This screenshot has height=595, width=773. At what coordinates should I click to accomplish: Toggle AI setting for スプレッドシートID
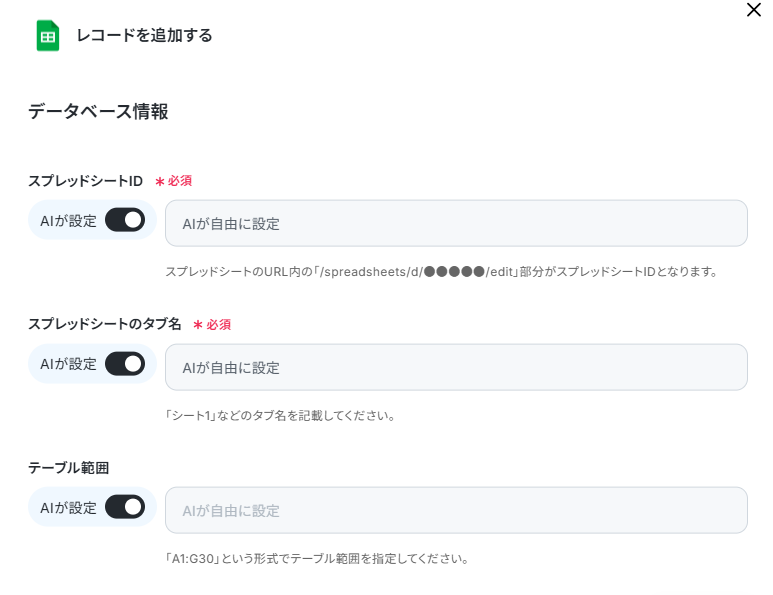(125, 220)
